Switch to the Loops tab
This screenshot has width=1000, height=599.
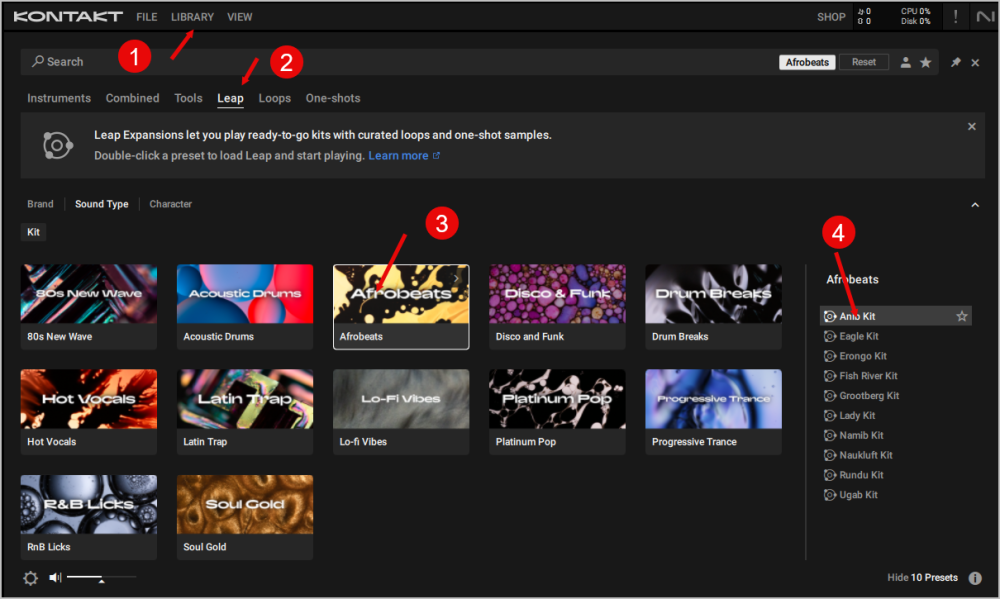tap(274, 98)
